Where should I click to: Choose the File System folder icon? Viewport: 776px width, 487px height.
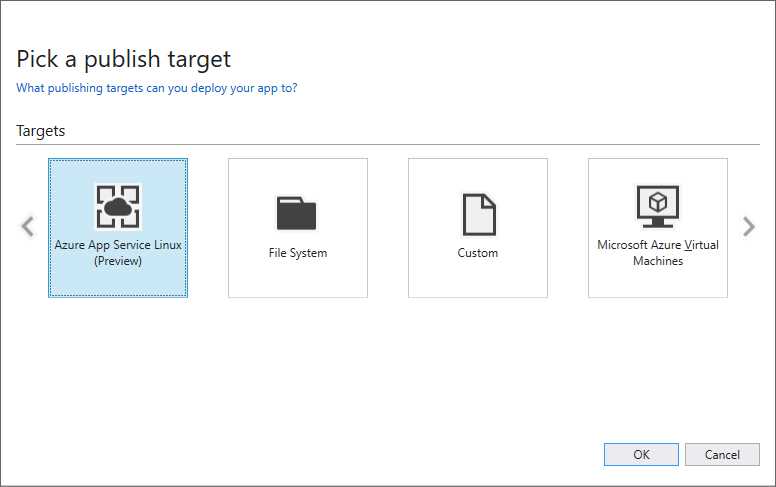coord(296,213)
